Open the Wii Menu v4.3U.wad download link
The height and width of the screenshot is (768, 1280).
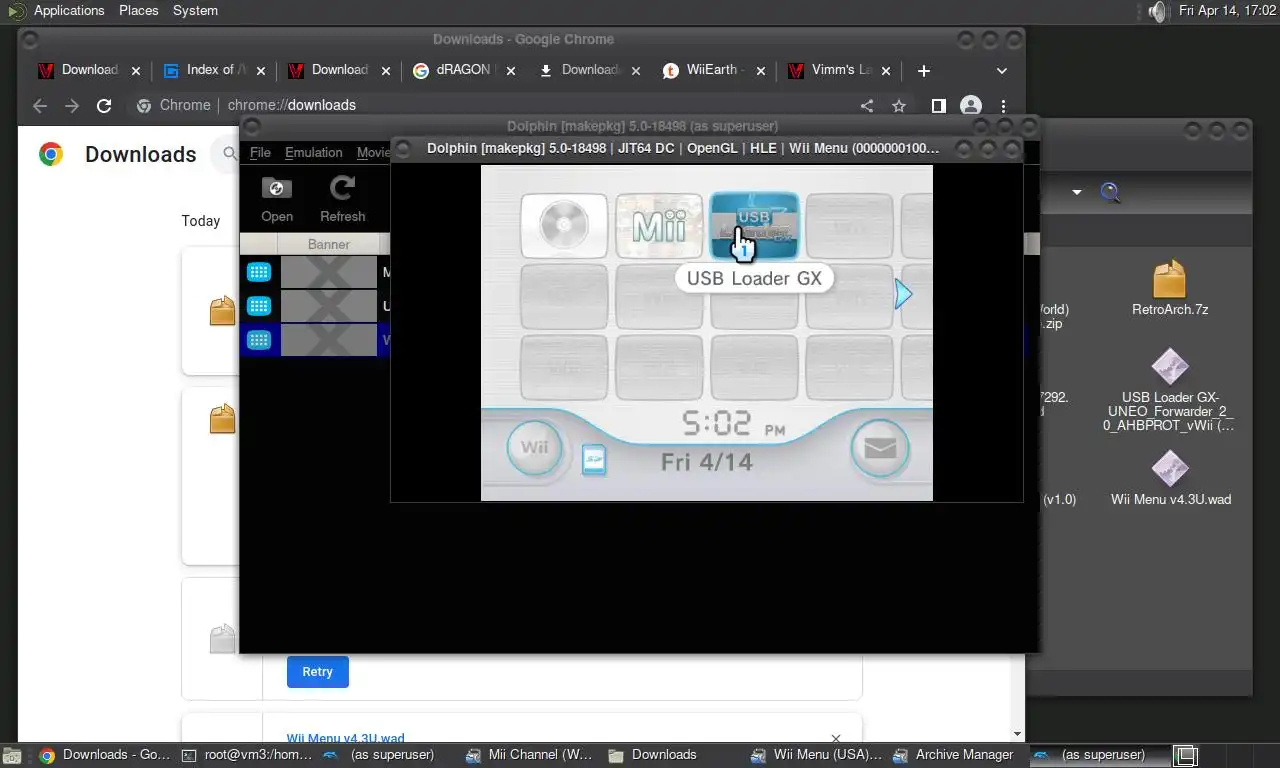coord(346,737)
